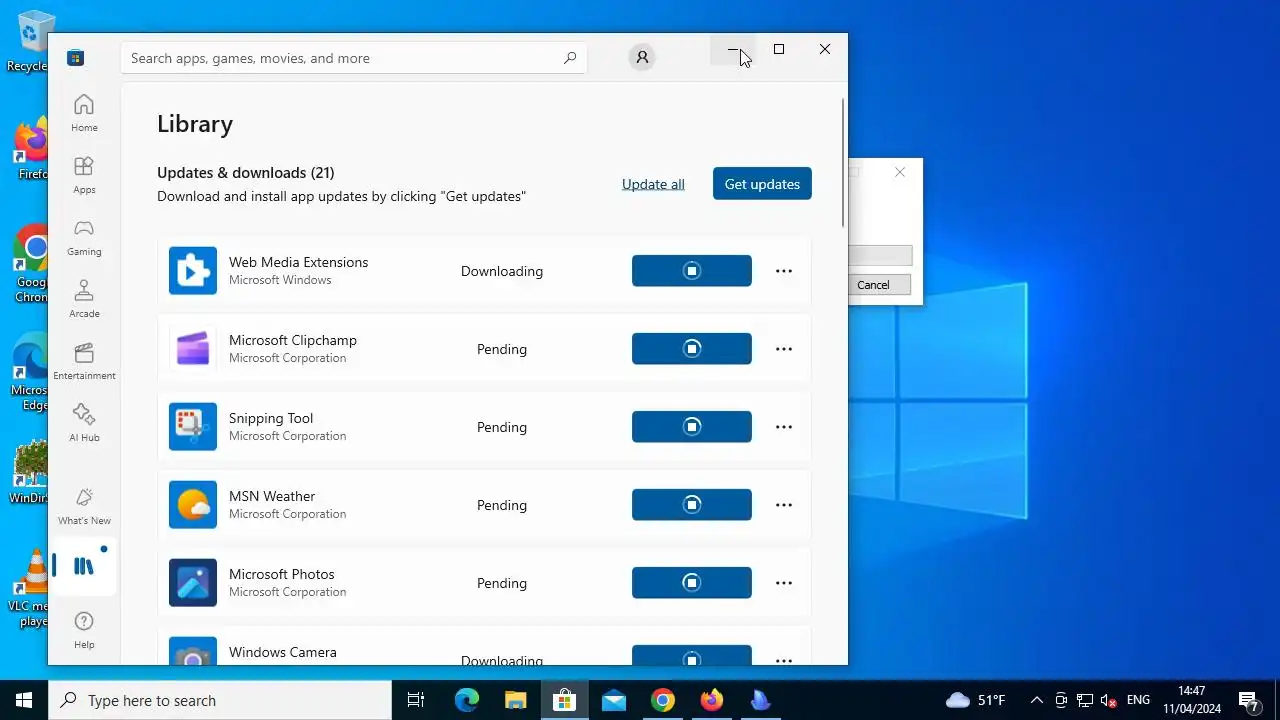
Task: Click the Snipping Tool title
Action: click(x=271, y=418)
